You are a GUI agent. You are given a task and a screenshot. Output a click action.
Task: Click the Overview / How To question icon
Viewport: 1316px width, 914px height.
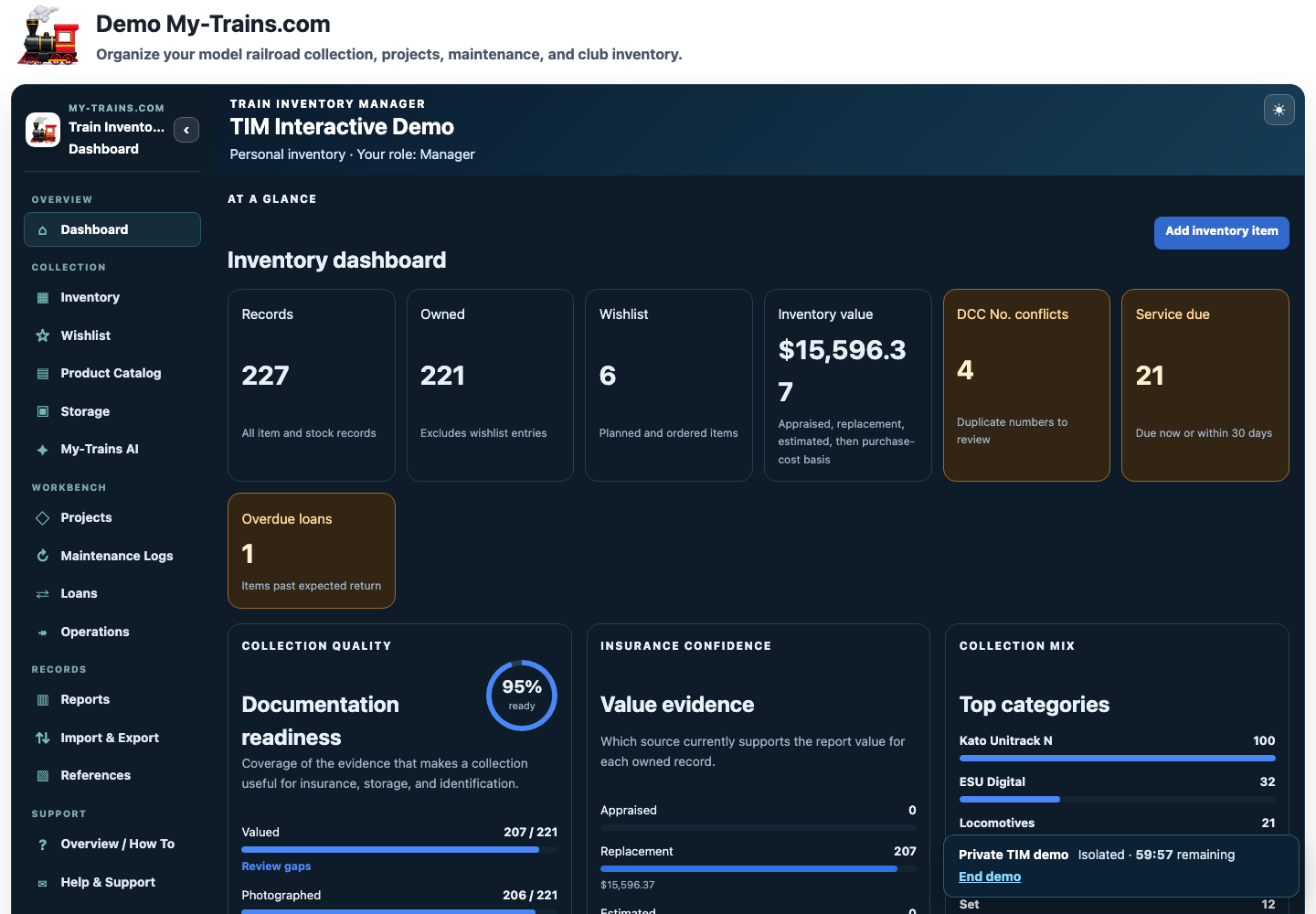(x=42, y=845)
